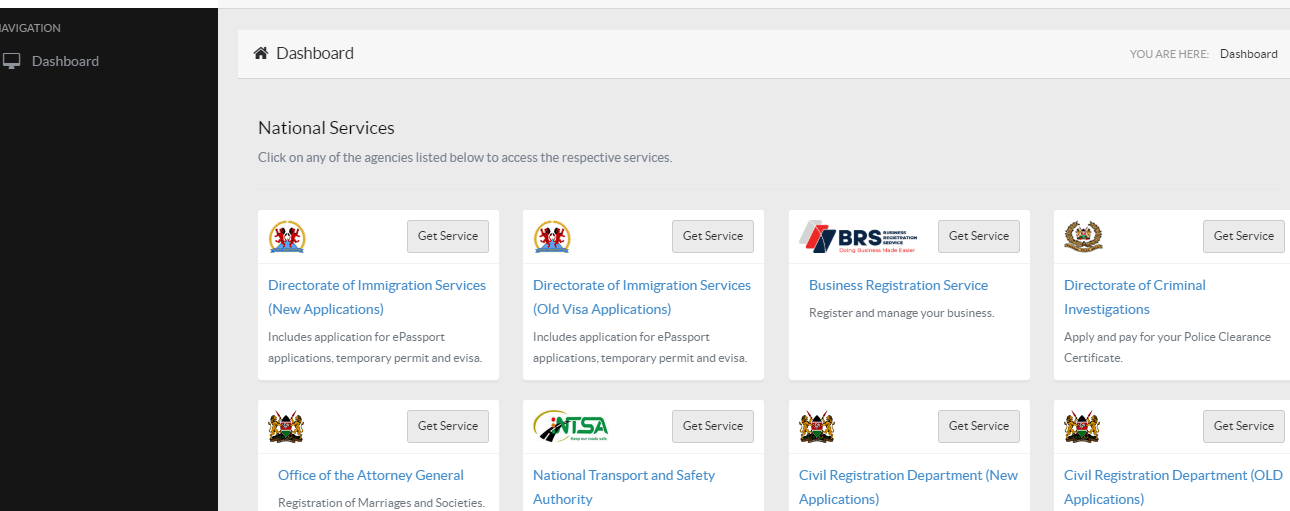Click the Attorney General coat of arms logo
Viewport: 1290px width, 511px height.
coord(286,426)
